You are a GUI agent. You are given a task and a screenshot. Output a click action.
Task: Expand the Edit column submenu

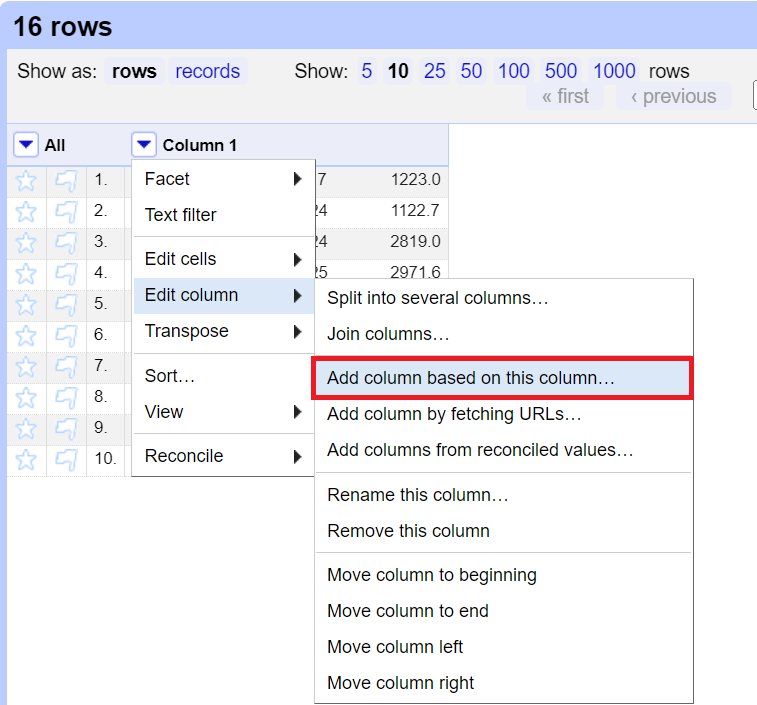(x=224, y=295)
